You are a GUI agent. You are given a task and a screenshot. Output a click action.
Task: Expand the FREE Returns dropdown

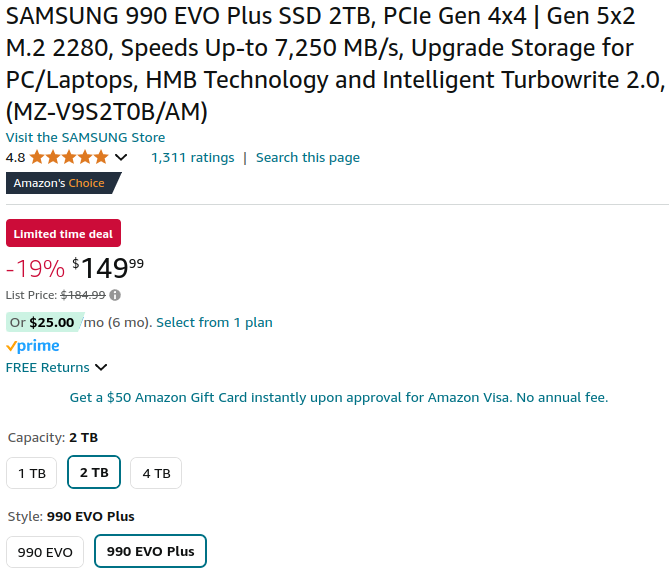pyautogui.click(x=101, y=368)
